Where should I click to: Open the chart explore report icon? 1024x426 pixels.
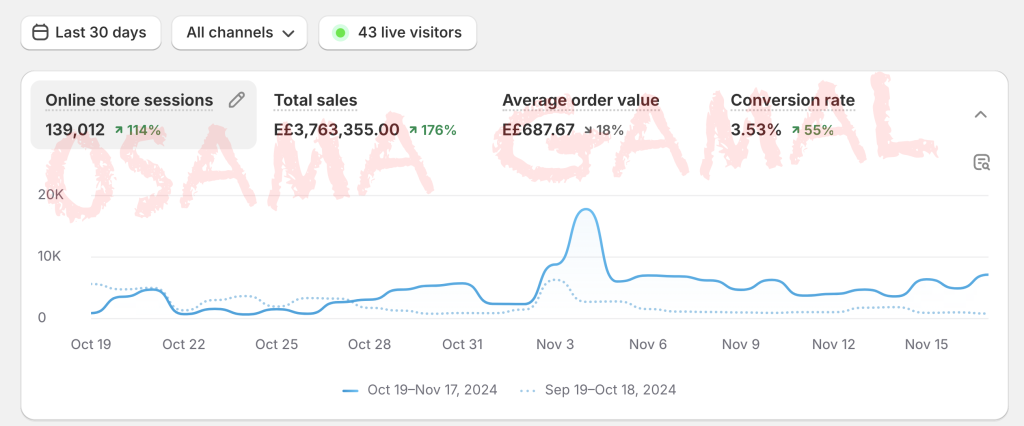click(x=981, y=162)
